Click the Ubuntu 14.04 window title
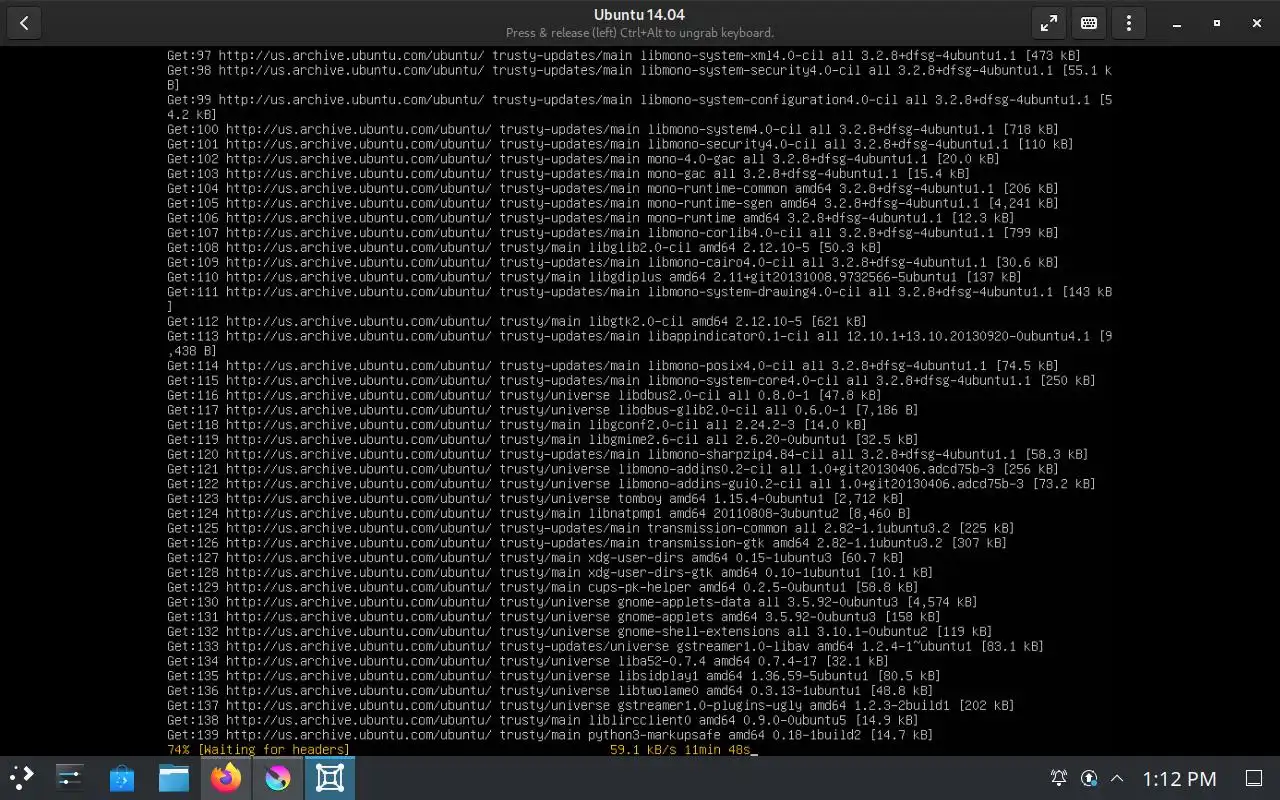The width and height of the screenshot is (1280, 800). [640, 14]
